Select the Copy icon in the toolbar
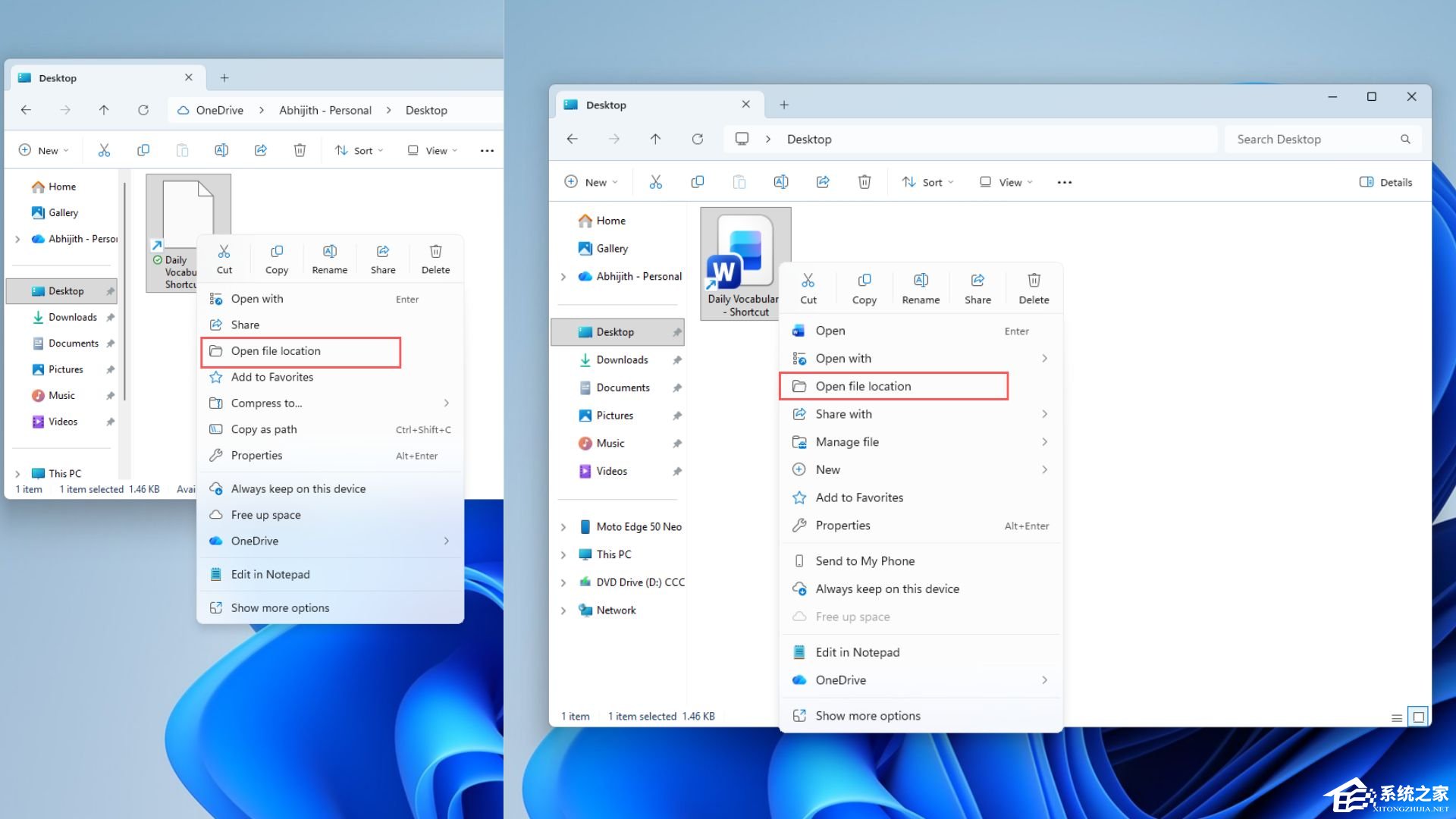 click(x=697, y=182)
